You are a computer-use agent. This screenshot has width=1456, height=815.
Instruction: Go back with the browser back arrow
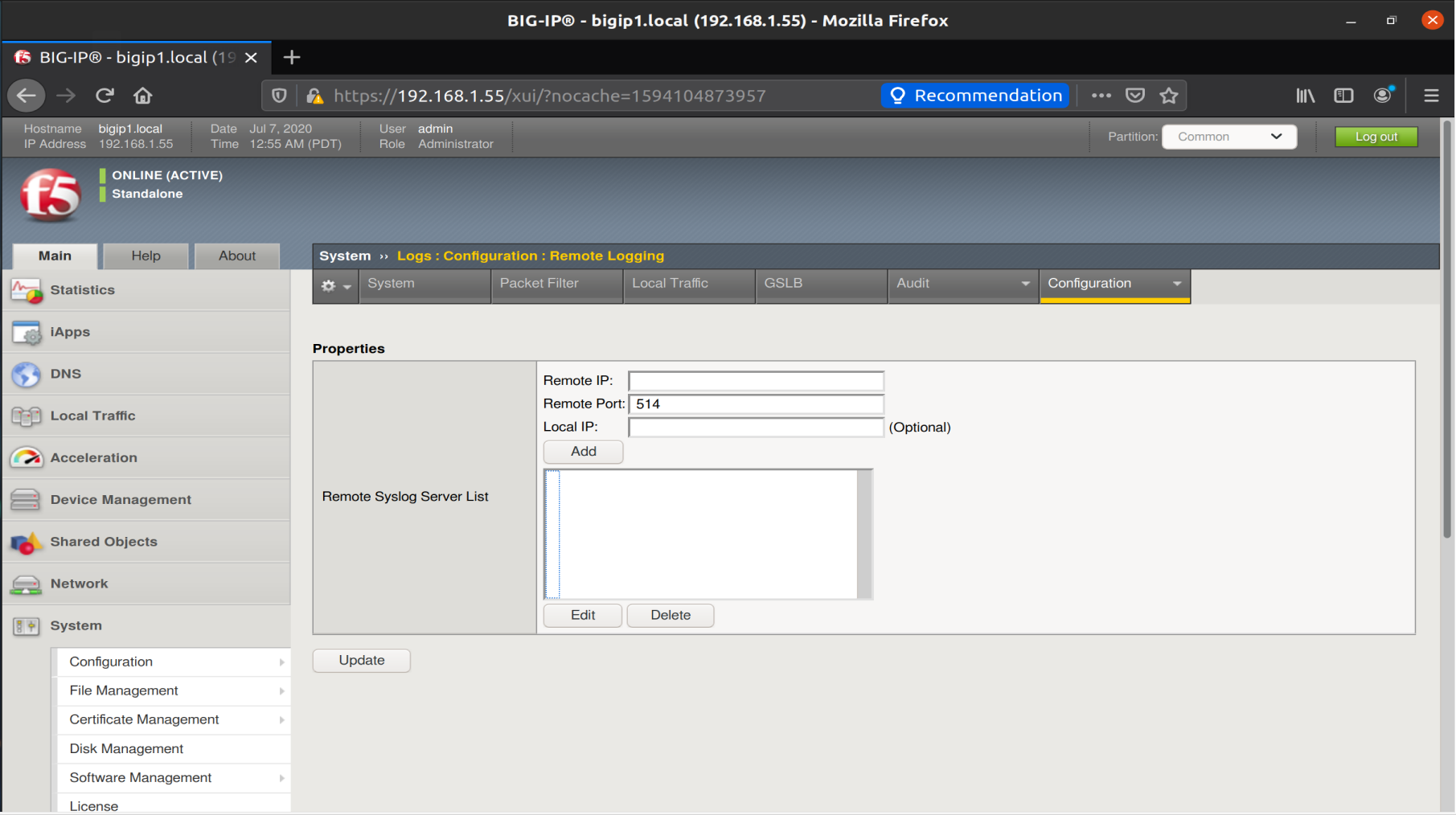click(27, 96)
